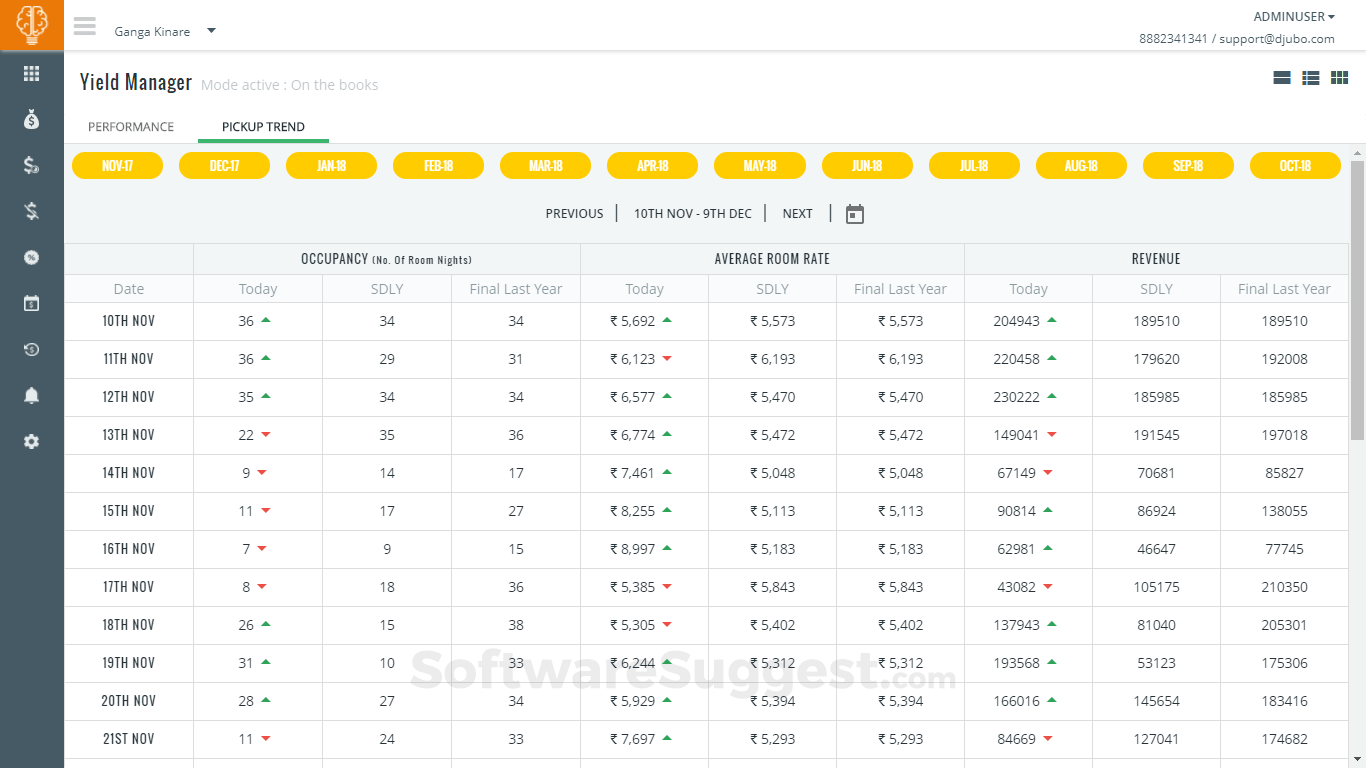
Task: Switch to the list view layout
Action: [1310, 77]
